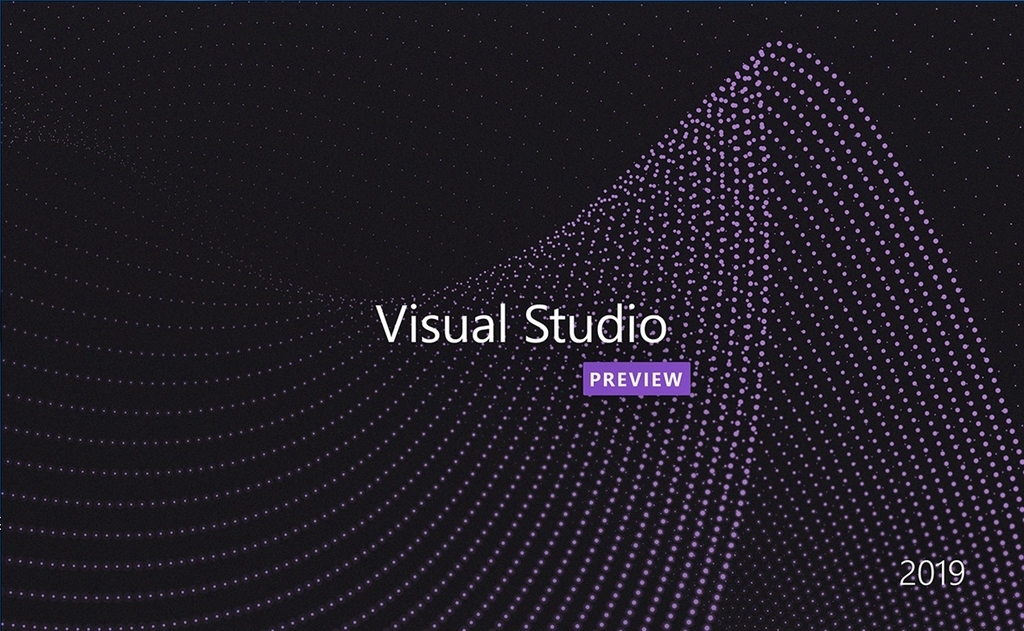Image resolution: width=1024 pixels, height=631 pixels.
Task: Click the Visual Studio title text
Action: point(521,324)
